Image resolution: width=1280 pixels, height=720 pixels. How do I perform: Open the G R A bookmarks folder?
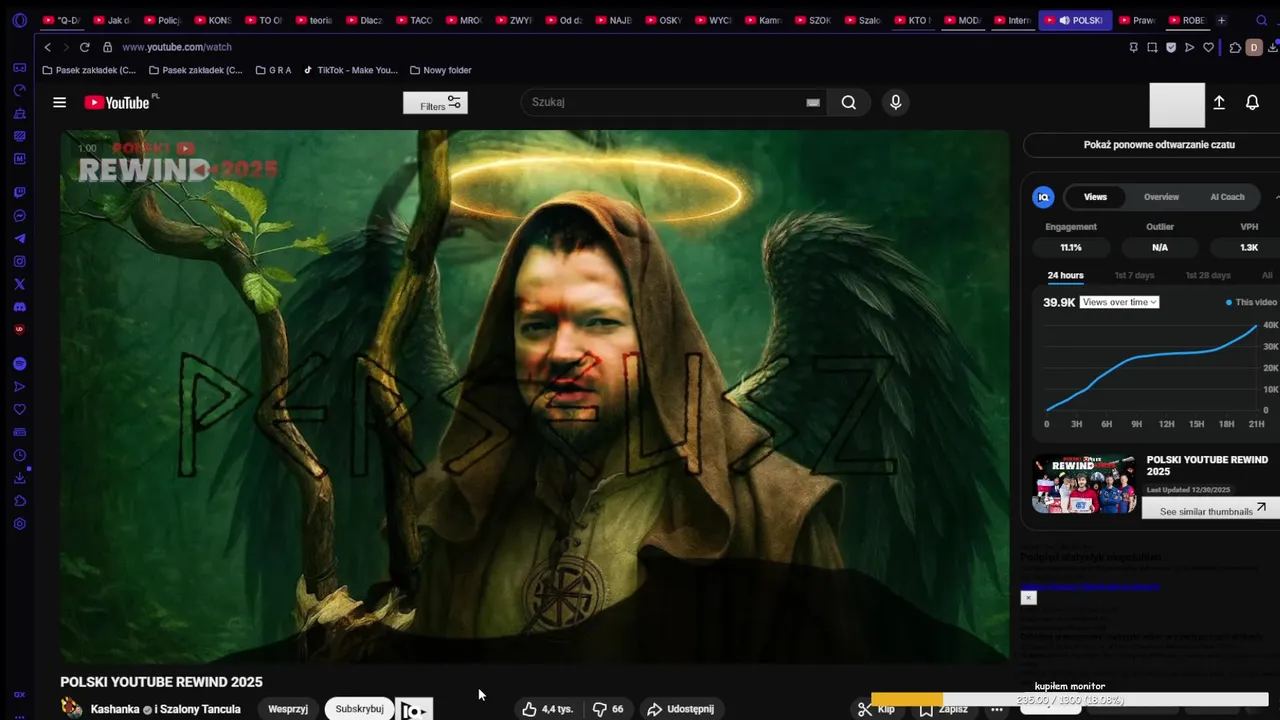tap(273, 70)
